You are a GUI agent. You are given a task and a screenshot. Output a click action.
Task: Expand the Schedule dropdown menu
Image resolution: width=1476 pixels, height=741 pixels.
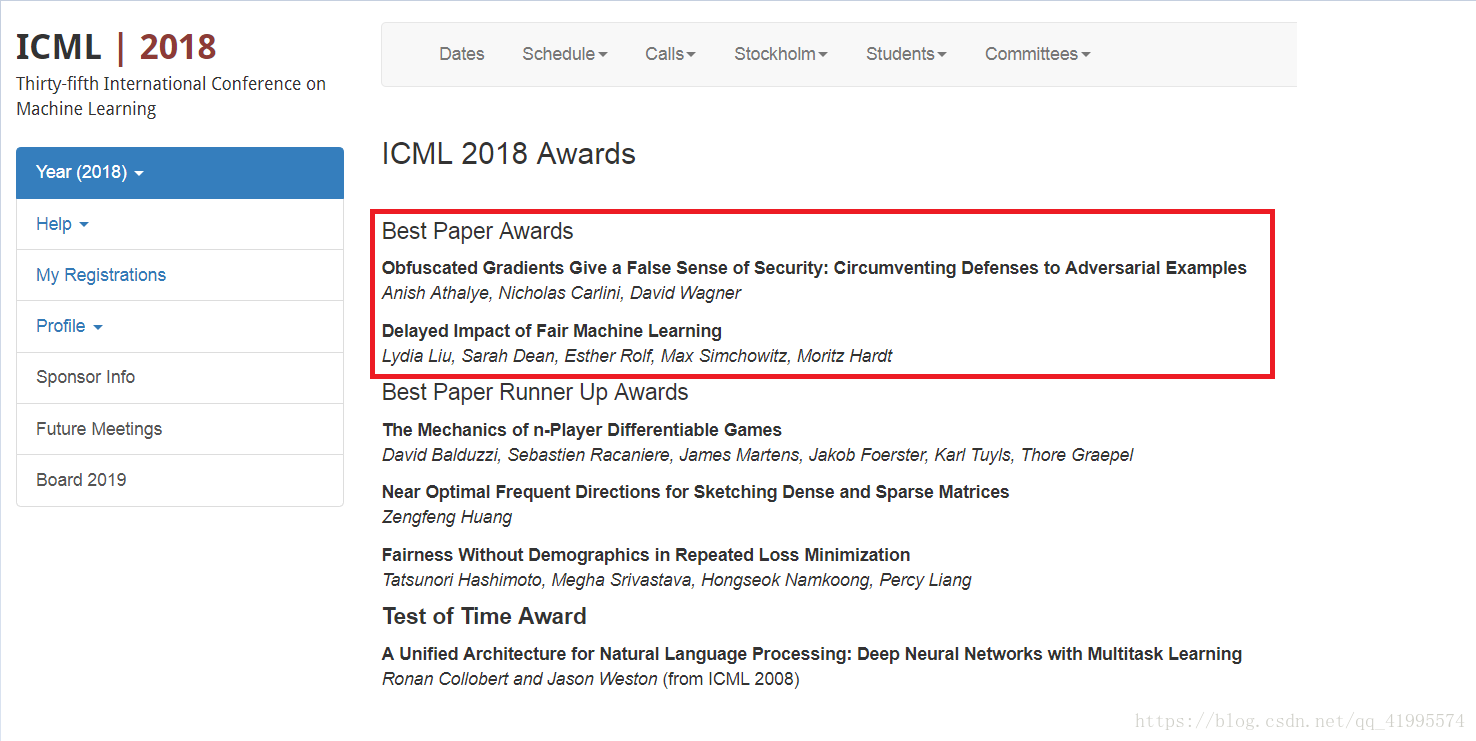pos(564,54)
